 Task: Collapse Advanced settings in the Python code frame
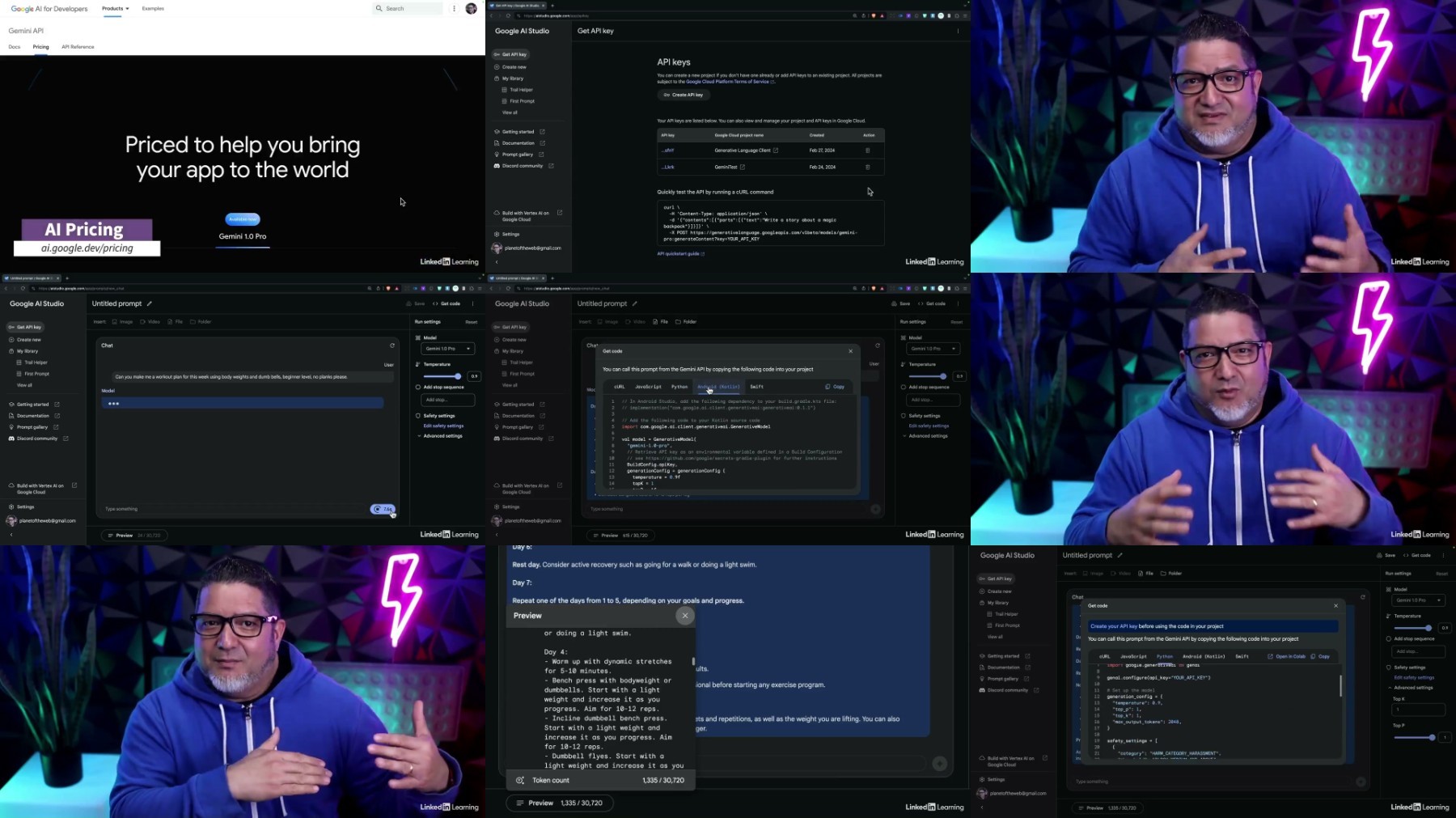click(1412, 688)
